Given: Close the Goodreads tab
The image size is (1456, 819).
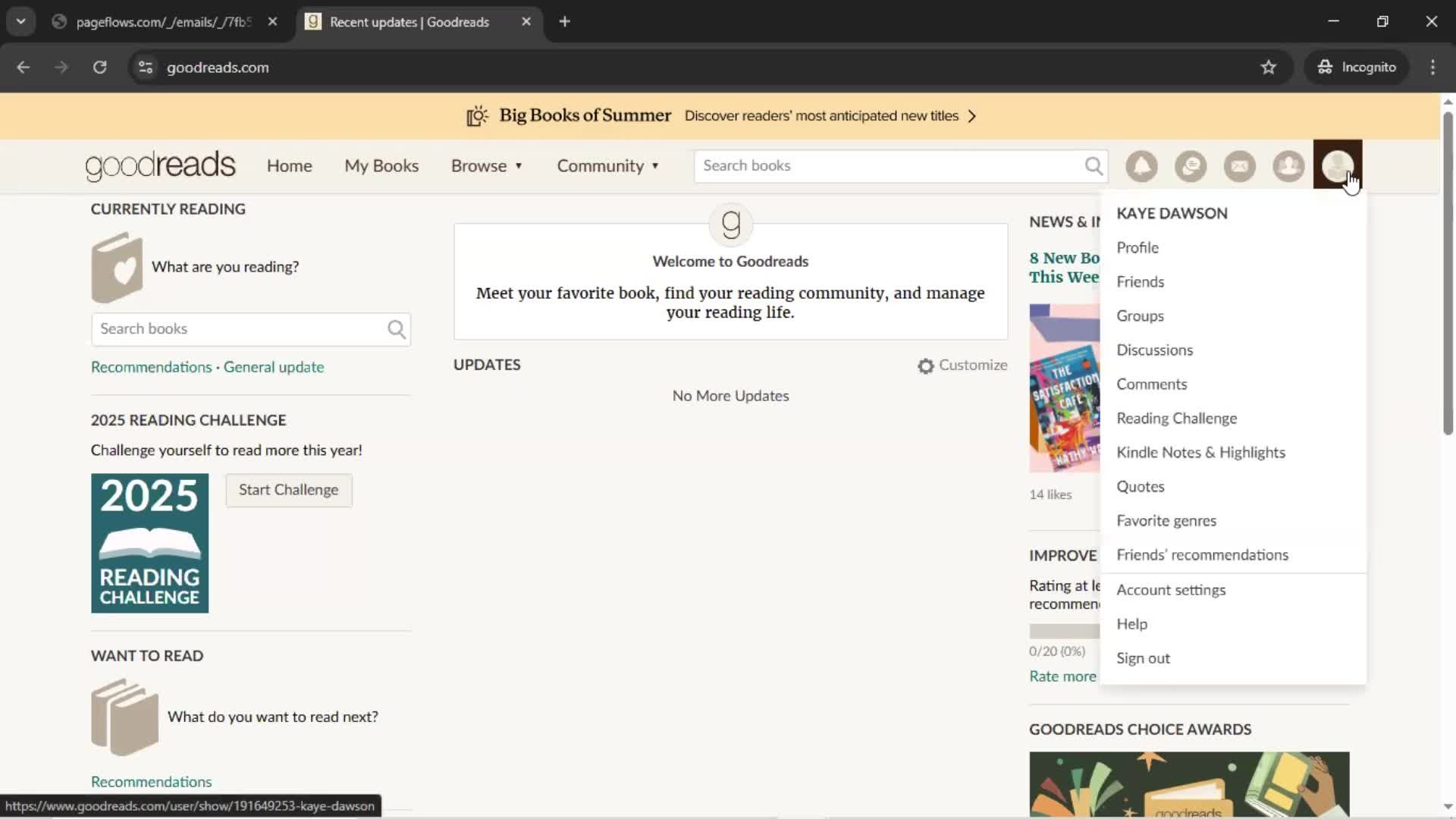Looking at the screenshot, I should pyautogui.click(x=526, y=22).
